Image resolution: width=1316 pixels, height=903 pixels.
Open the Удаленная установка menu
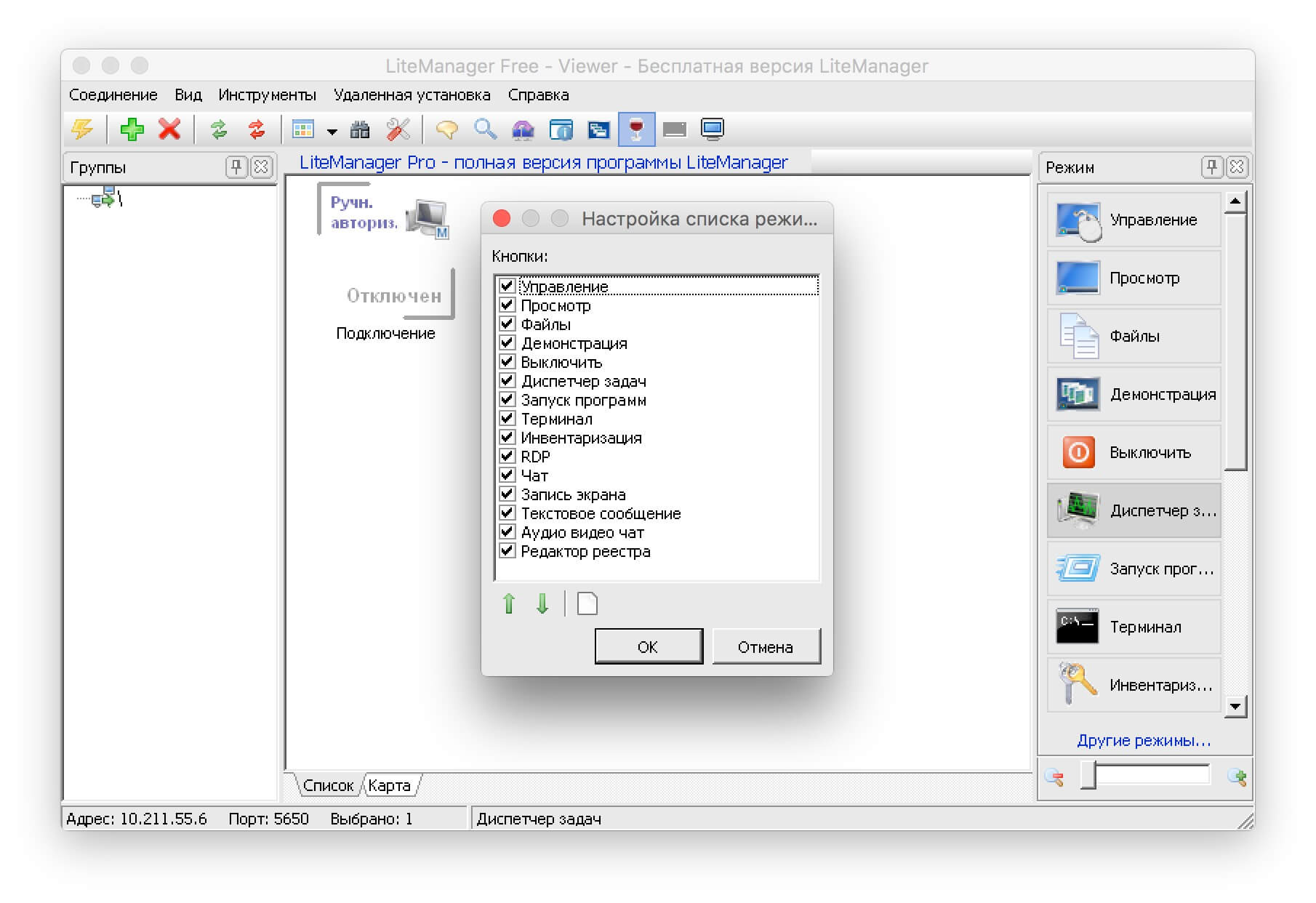pyautogui.click(x=412, y=95)
